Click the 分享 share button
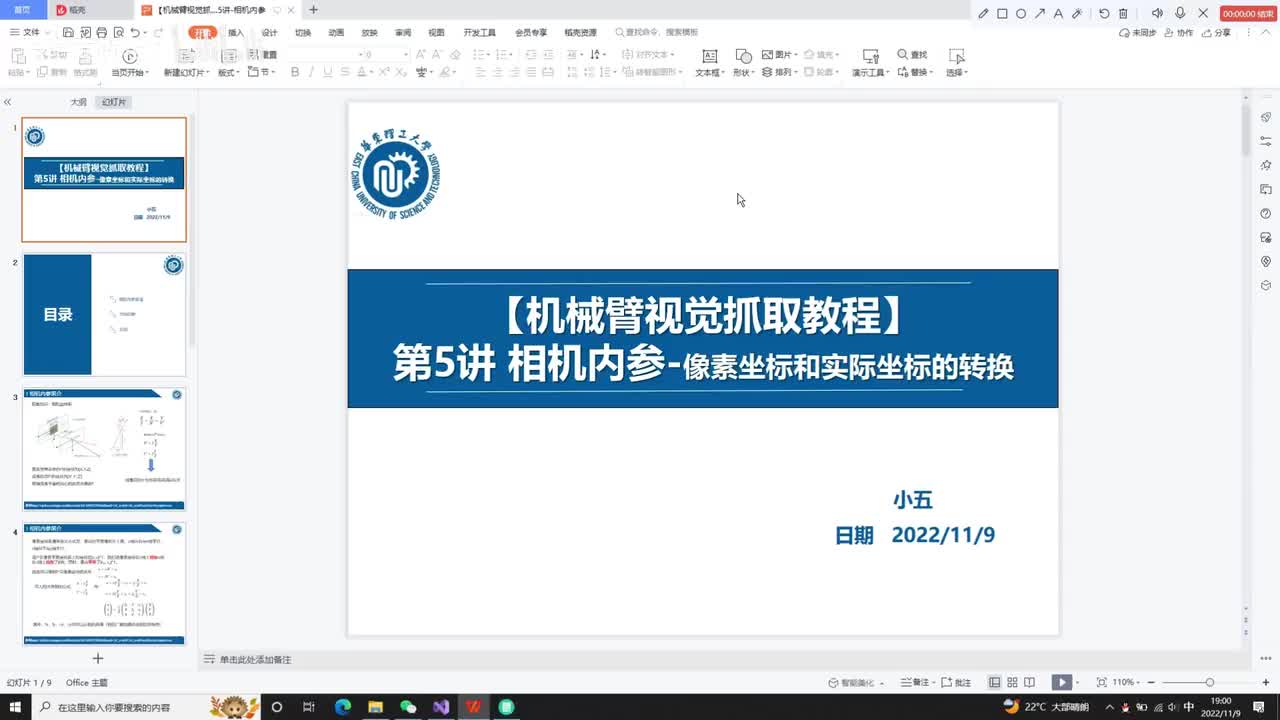 pyautogui.click(x=1217, y=32)
